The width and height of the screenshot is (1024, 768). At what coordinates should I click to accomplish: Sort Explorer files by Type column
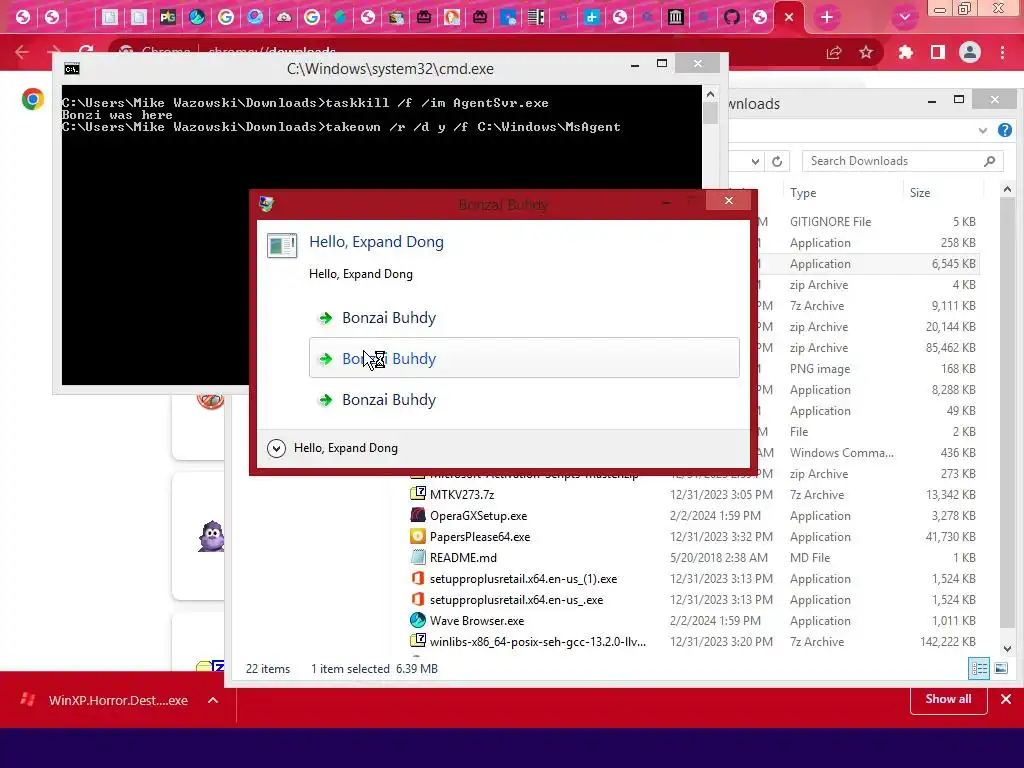803,193
